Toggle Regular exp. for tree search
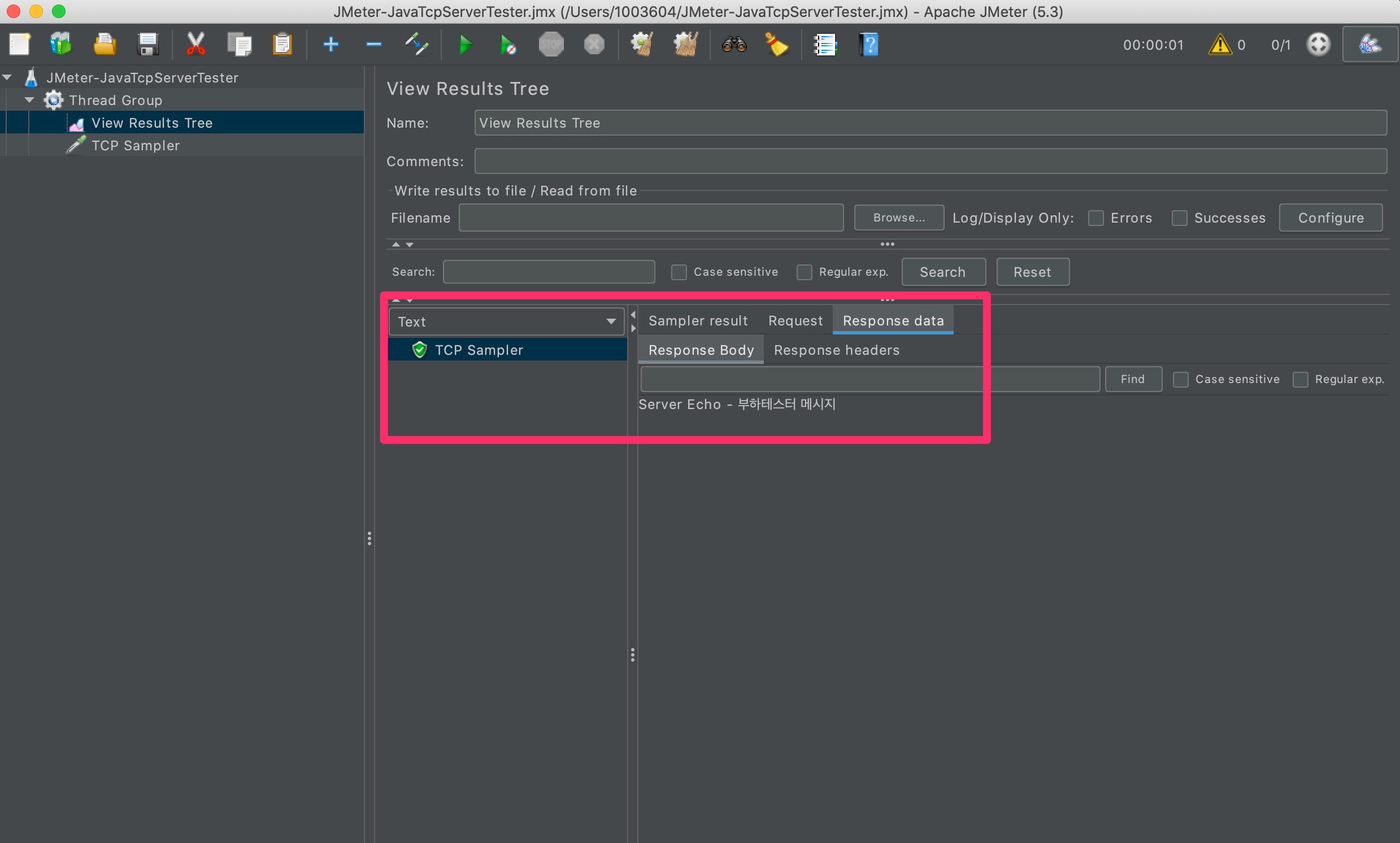This screenshot has height=843, width=1400. (x=804, y=272)
